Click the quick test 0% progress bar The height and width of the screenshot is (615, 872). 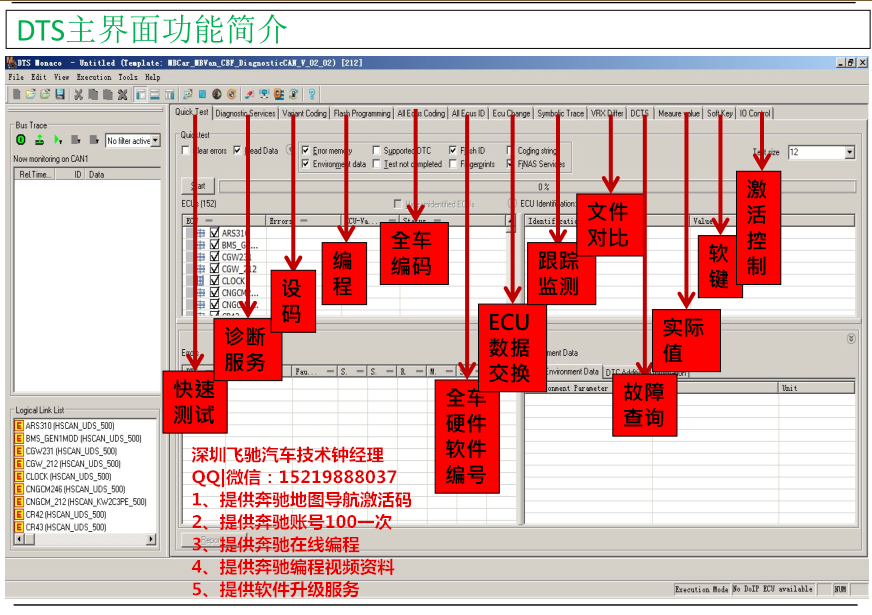(x=537, y=186)
